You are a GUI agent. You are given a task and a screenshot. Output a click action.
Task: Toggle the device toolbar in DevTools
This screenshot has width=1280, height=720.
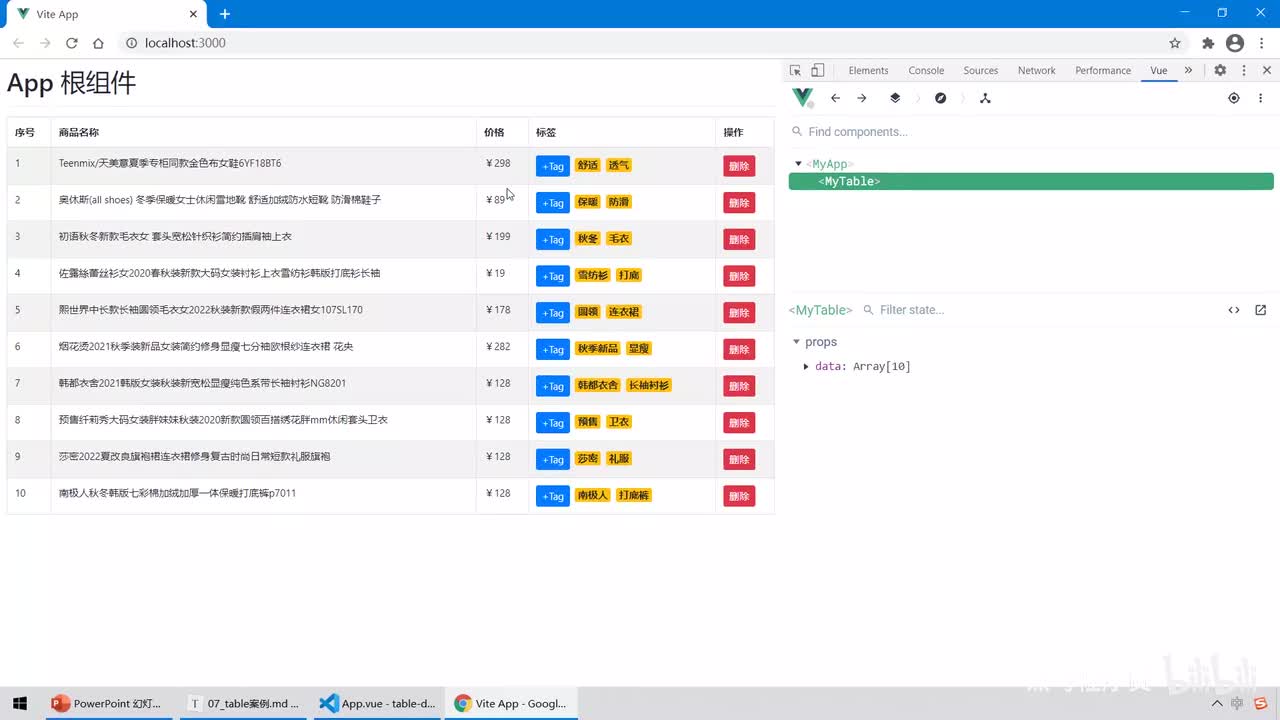pyautogui.click(x=818, y=70)
